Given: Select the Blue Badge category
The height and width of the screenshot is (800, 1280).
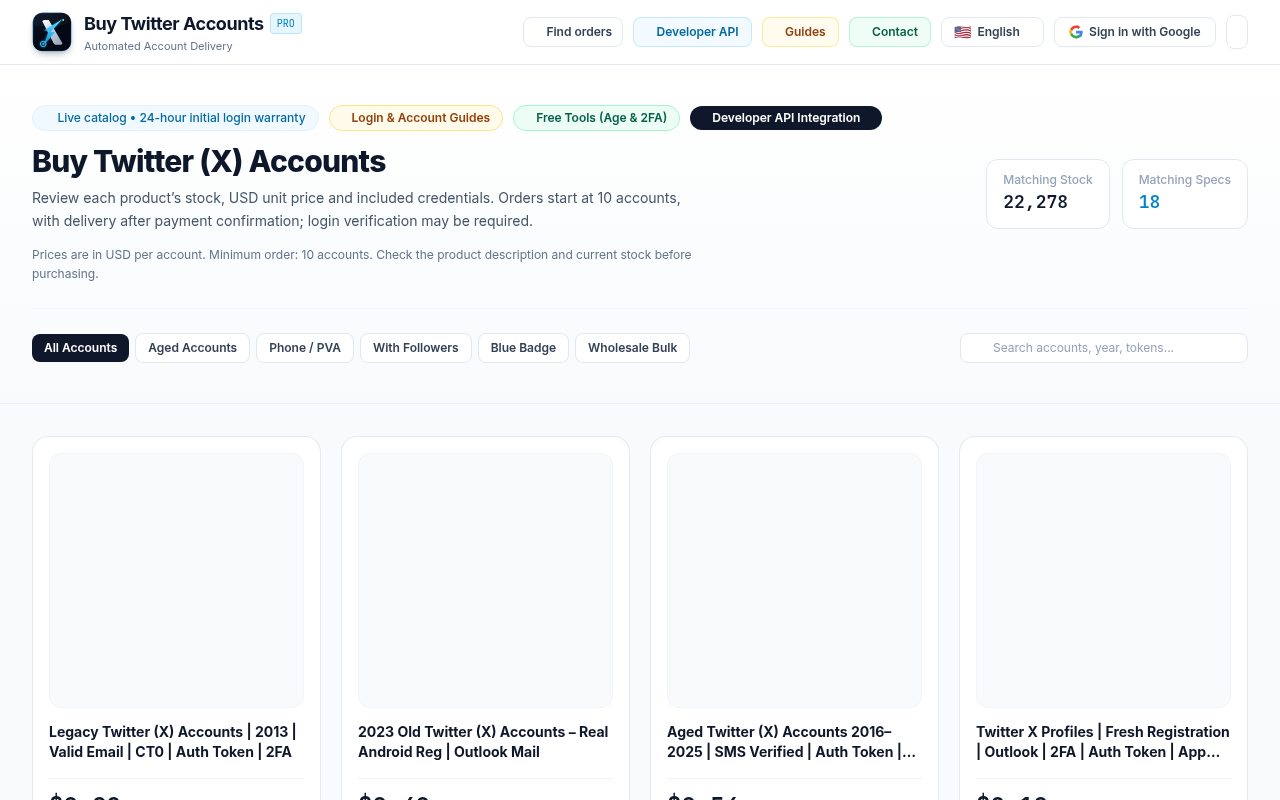Looking at the screenshot, I should click(523, 348).
